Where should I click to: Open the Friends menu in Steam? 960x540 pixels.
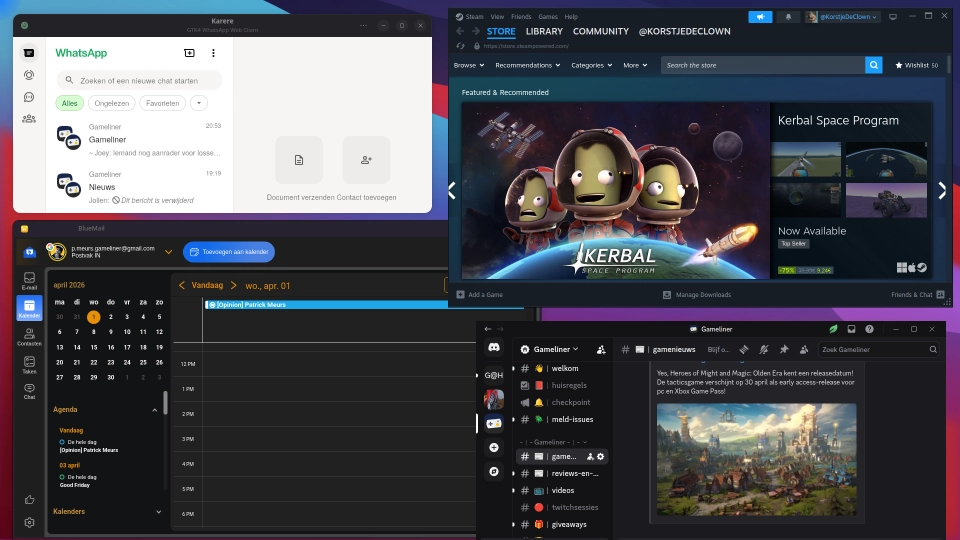coord(521,17)
